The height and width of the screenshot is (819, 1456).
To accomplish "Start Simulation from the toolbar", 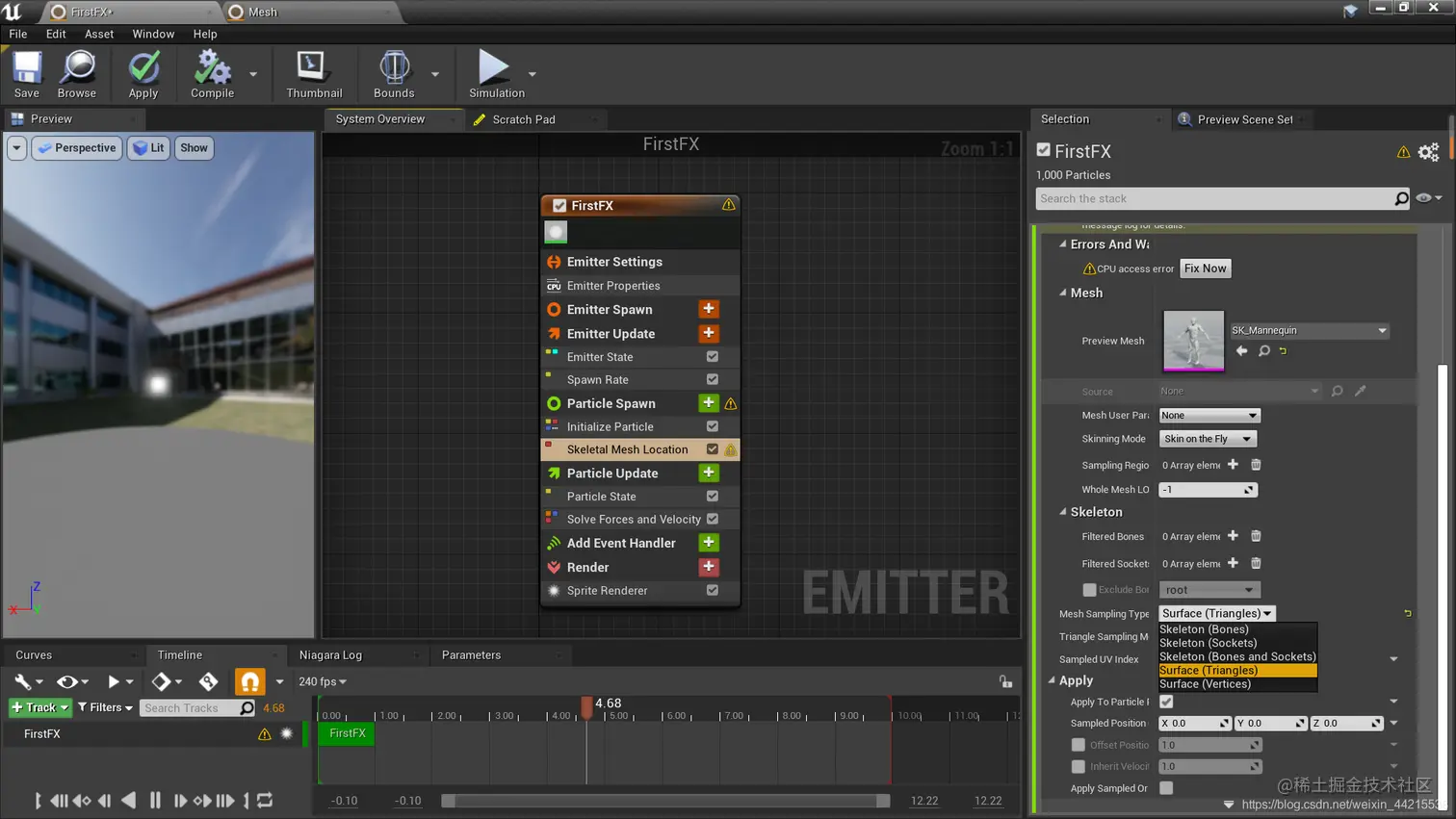I will (x=496, y=74).
